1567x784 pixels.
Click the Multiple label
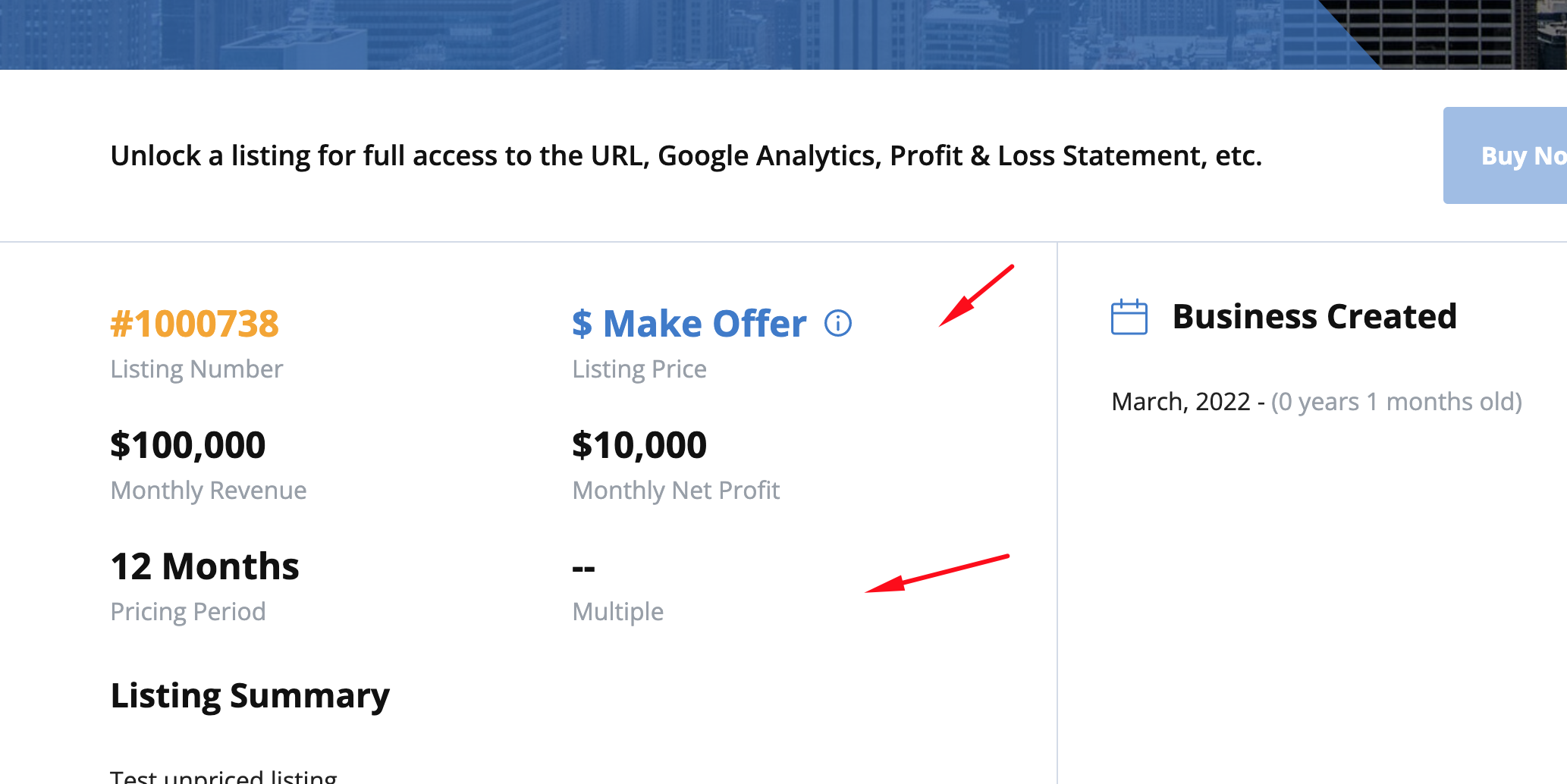pyautogui.click(x=618, y=612)
